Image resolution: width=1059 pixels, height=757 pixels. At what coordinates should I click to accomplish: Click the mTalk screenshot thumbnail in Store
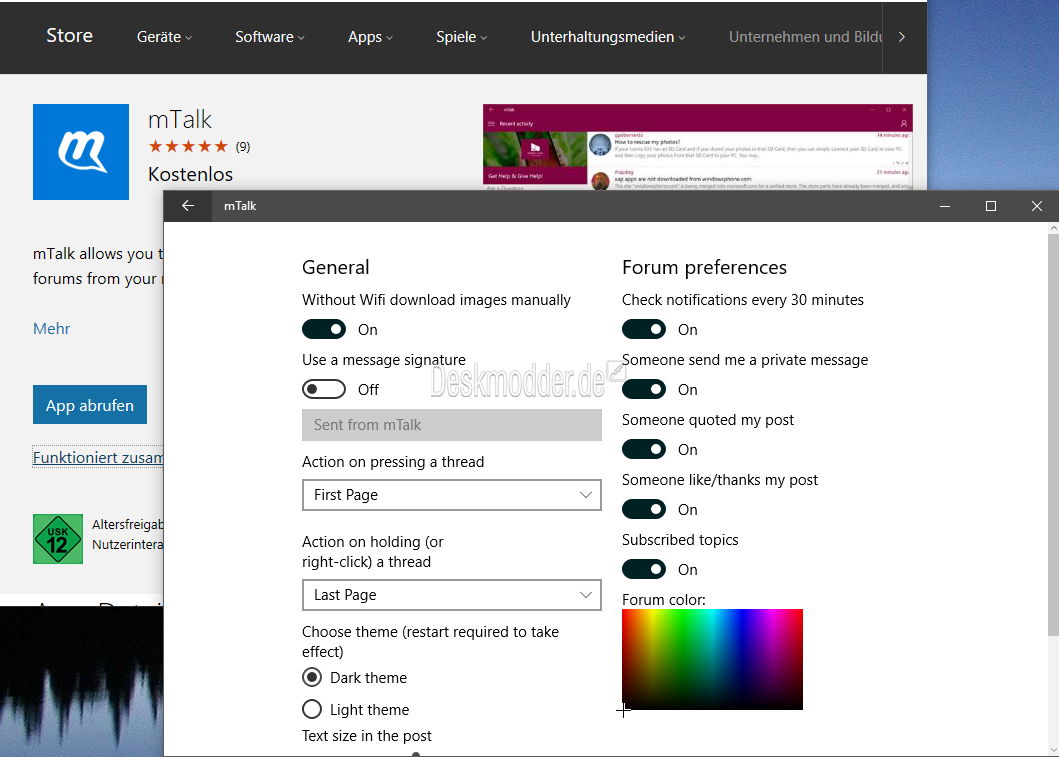[x=698, y=147]
